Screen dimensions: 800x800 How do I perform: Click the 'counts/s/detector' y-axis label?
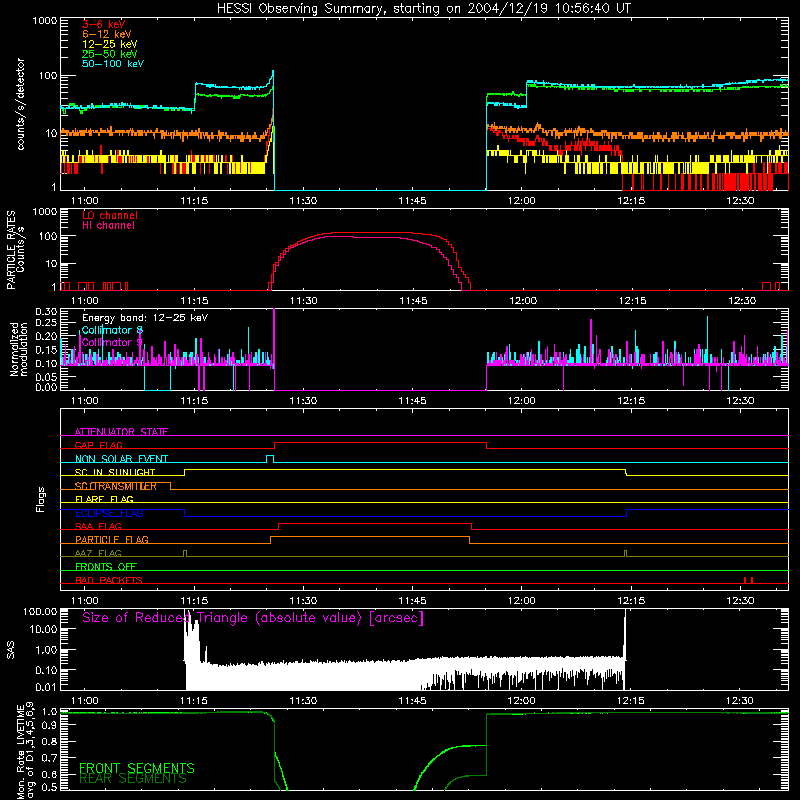coord(20,104)
